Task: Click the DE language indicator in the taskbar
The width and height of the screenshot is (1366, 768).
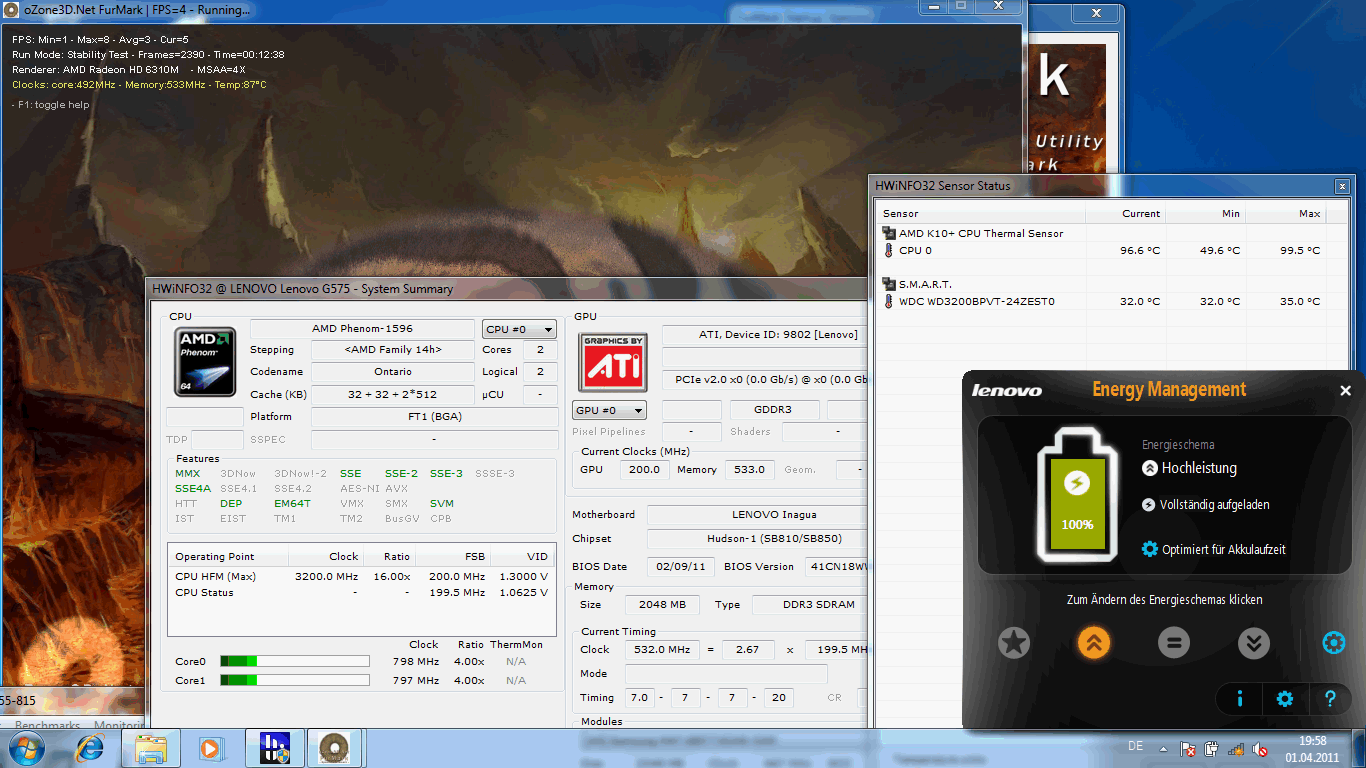Action: pos(1135,746)
